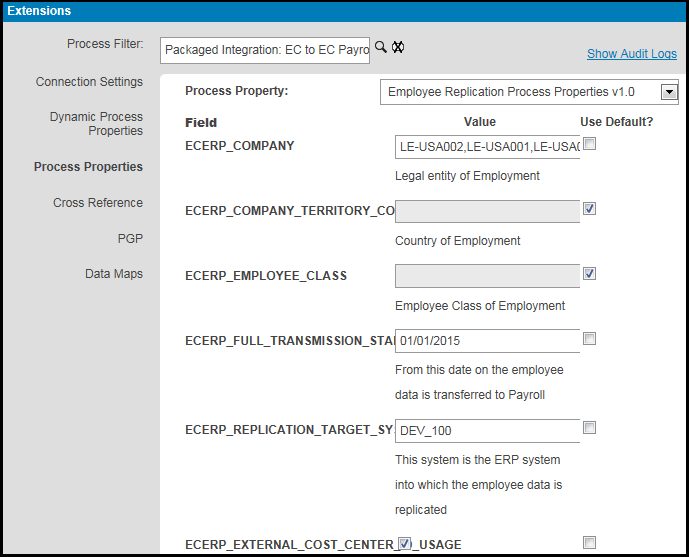This screenshot has width=689, height=557.
Task: Check Use Default for replication target system
Action: point(590,428)
